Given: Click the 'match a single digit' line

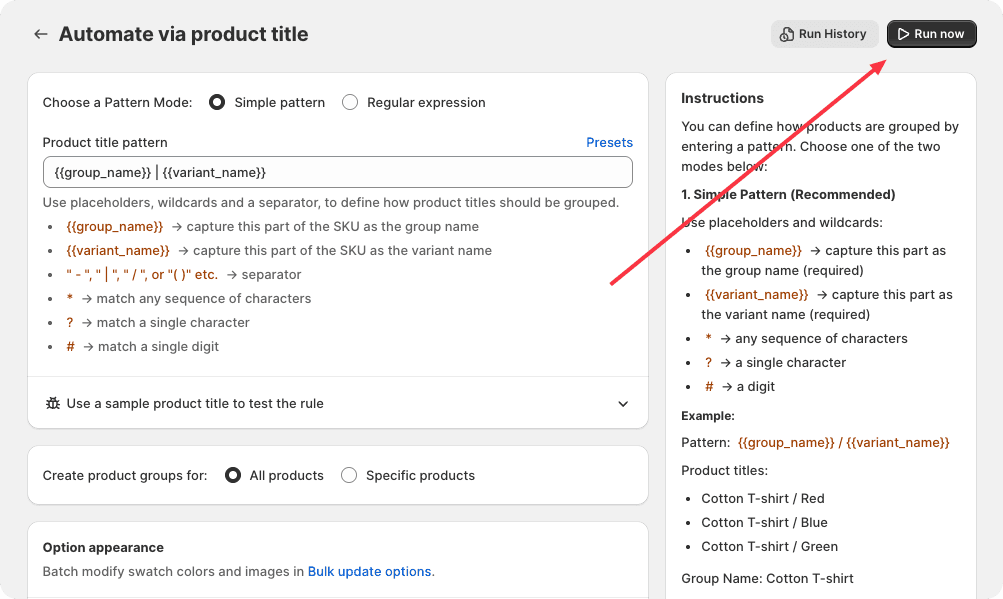Looking at the screenshot, I should tap(143, 346).
